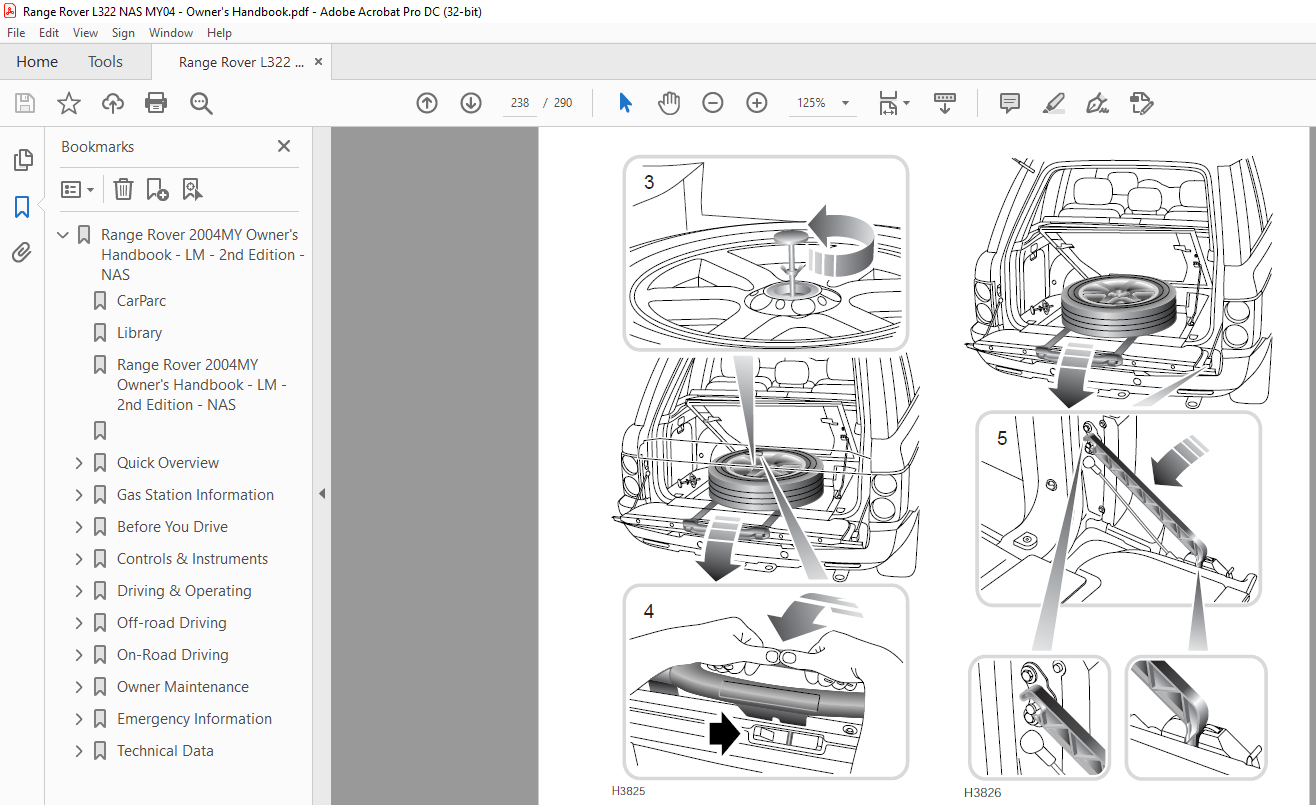The image size is (1316, 805).
Task: Open the Library bookmark
Action: 139,333
